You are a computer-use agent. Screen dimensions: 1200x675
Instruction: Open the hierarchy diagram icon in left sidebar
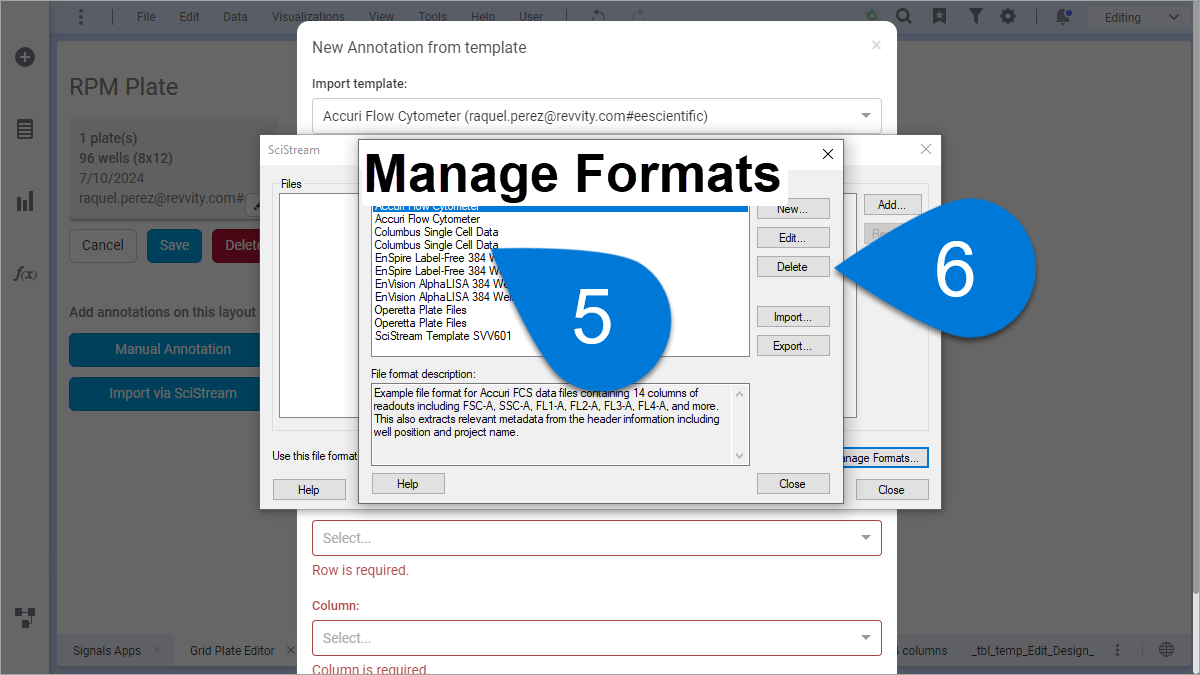click(25, 616)
